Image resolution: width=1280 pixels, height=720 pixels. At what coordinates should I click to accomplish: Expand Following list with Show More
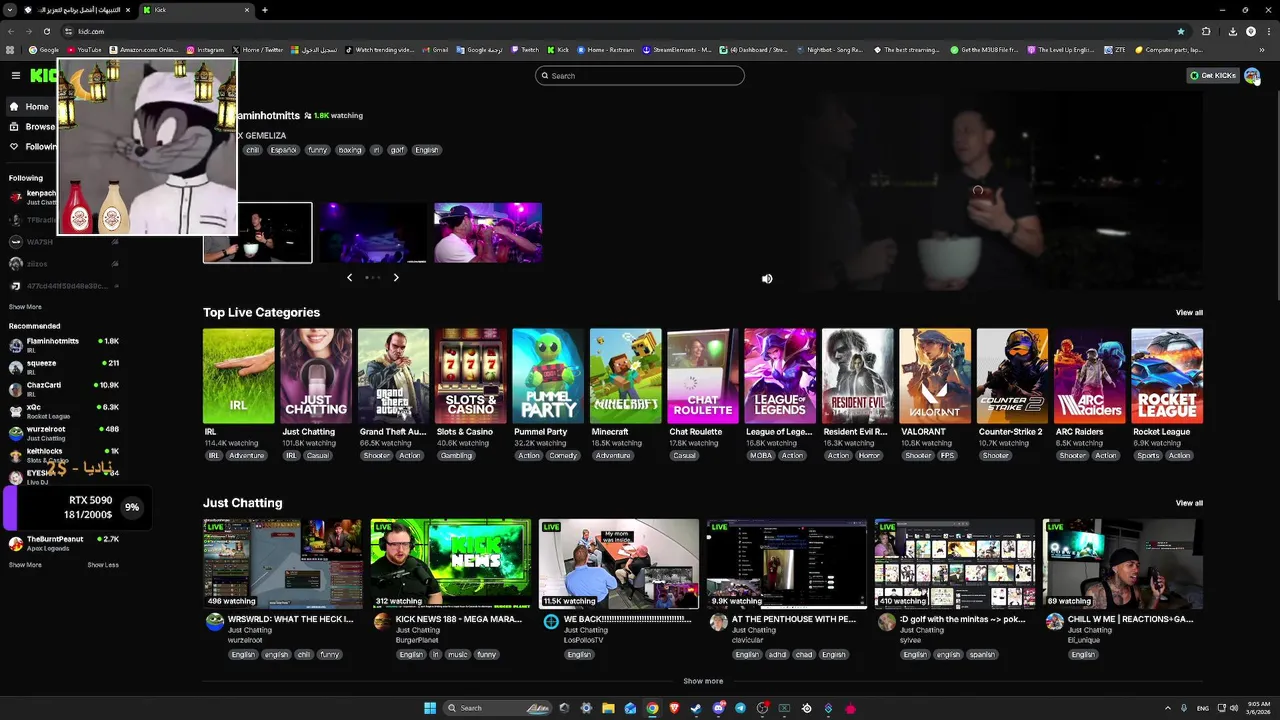pos(25,307)
